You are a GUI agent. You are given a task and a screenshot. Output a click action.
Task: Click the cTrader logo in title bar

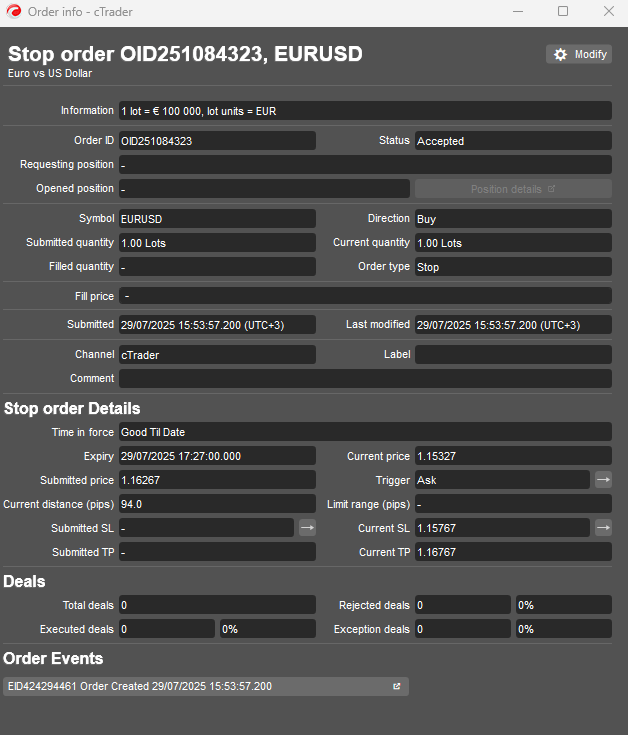(13, 12)
